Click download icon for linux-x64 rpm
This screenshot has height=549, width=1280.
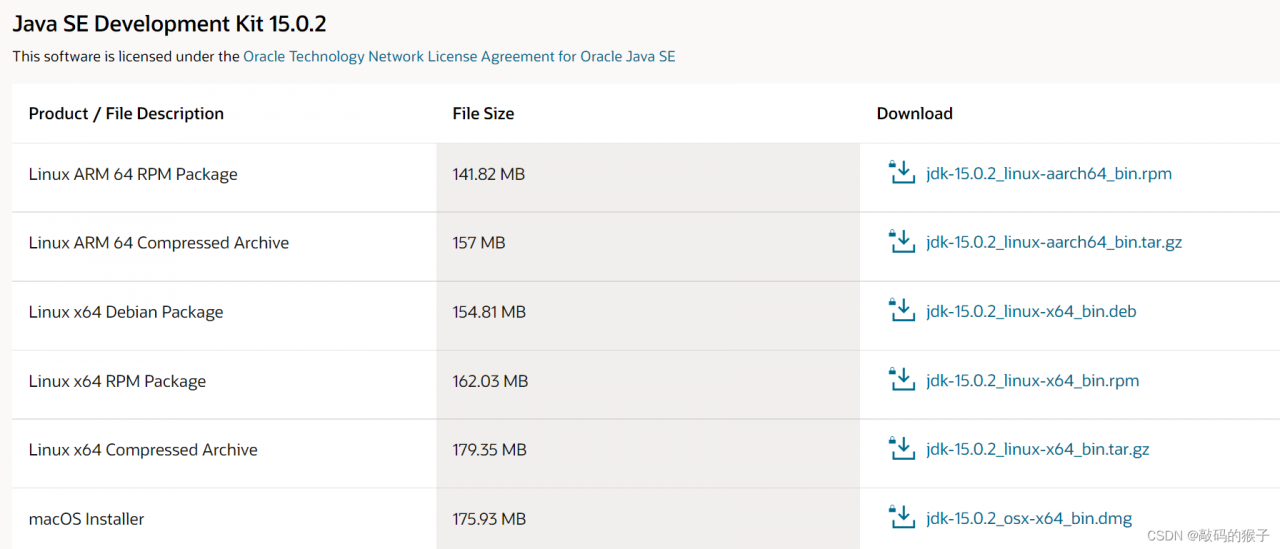(902, 380)
